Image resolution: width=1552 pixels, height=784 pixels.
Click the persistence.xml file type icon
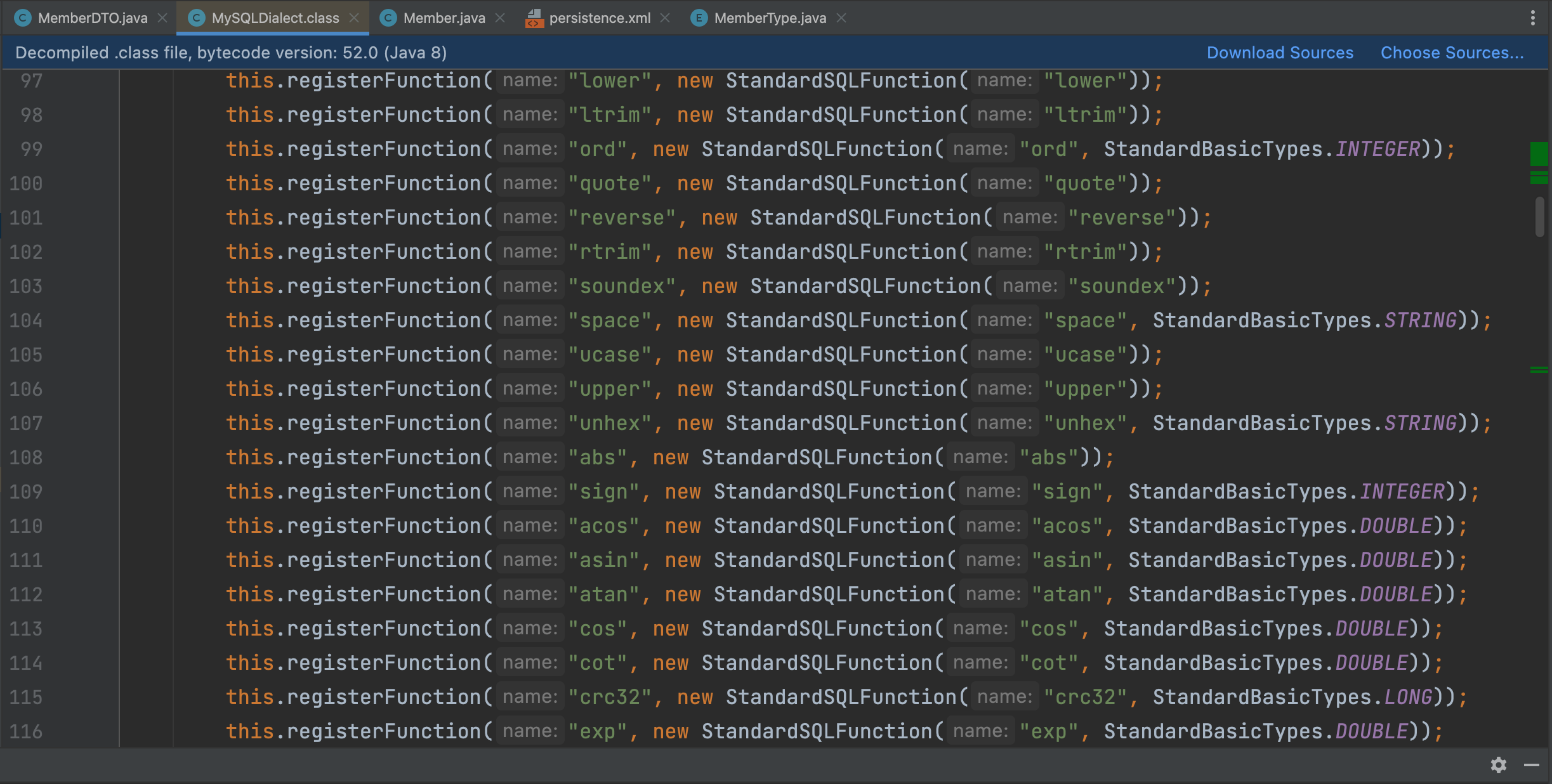tap(534, 18)
